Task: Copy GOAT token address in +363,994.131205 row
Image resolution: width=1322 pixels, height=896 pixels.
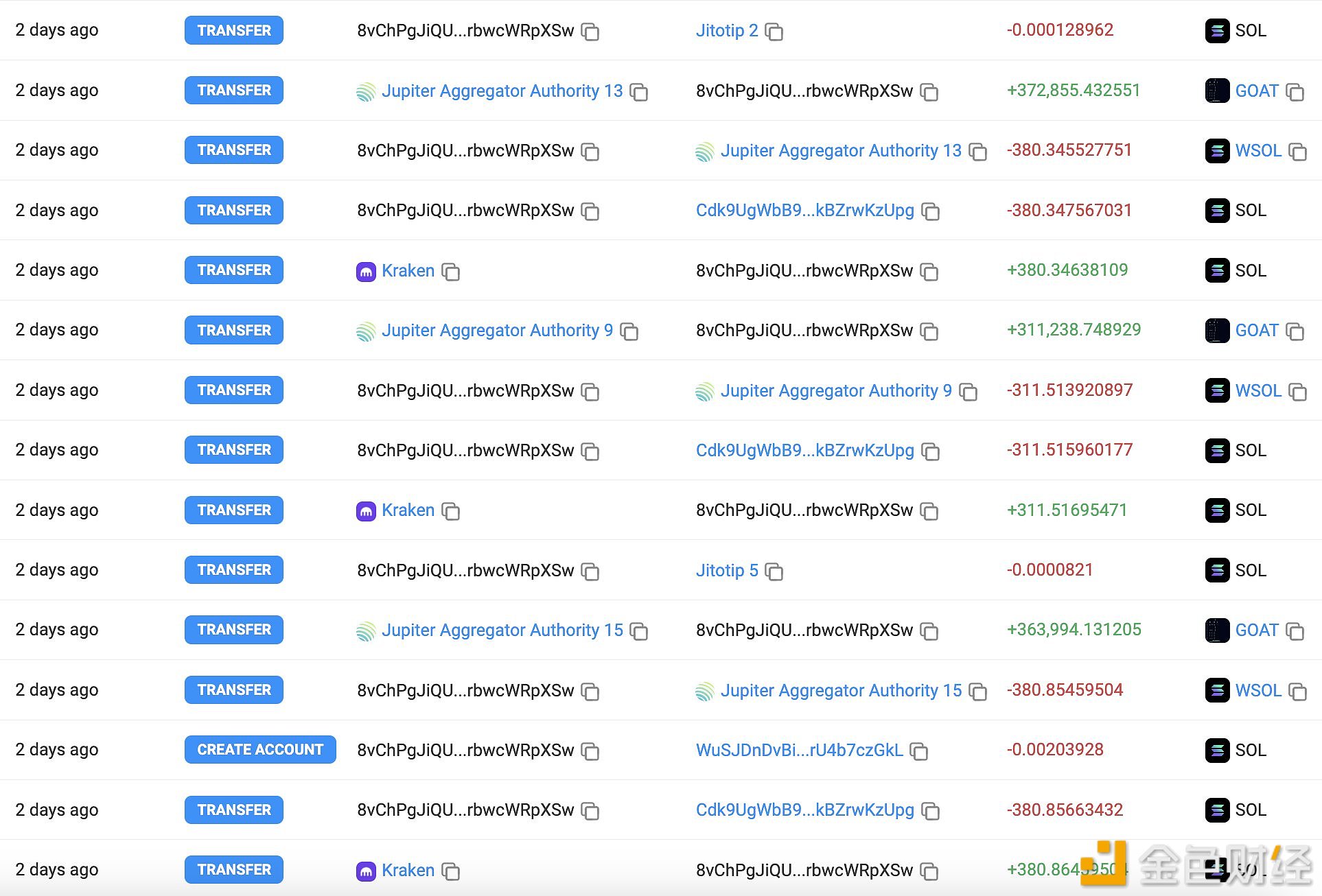Action: [1295, 631]
